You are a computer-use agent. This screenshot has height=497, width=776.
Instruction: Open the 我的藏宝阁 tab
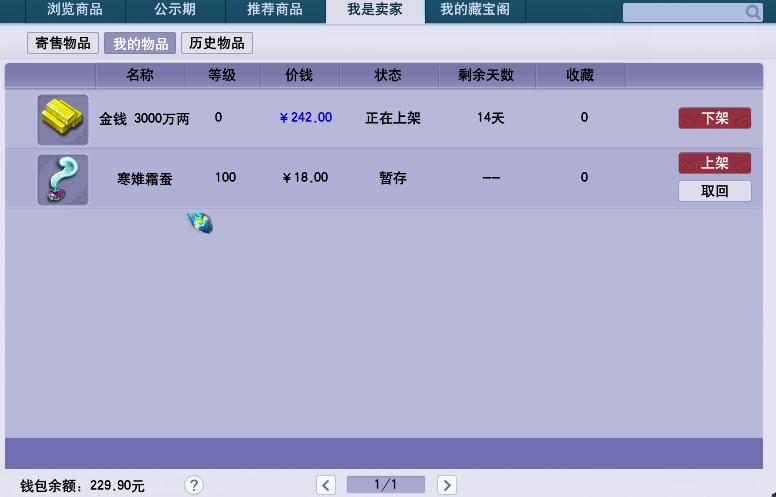click(475, 10)
